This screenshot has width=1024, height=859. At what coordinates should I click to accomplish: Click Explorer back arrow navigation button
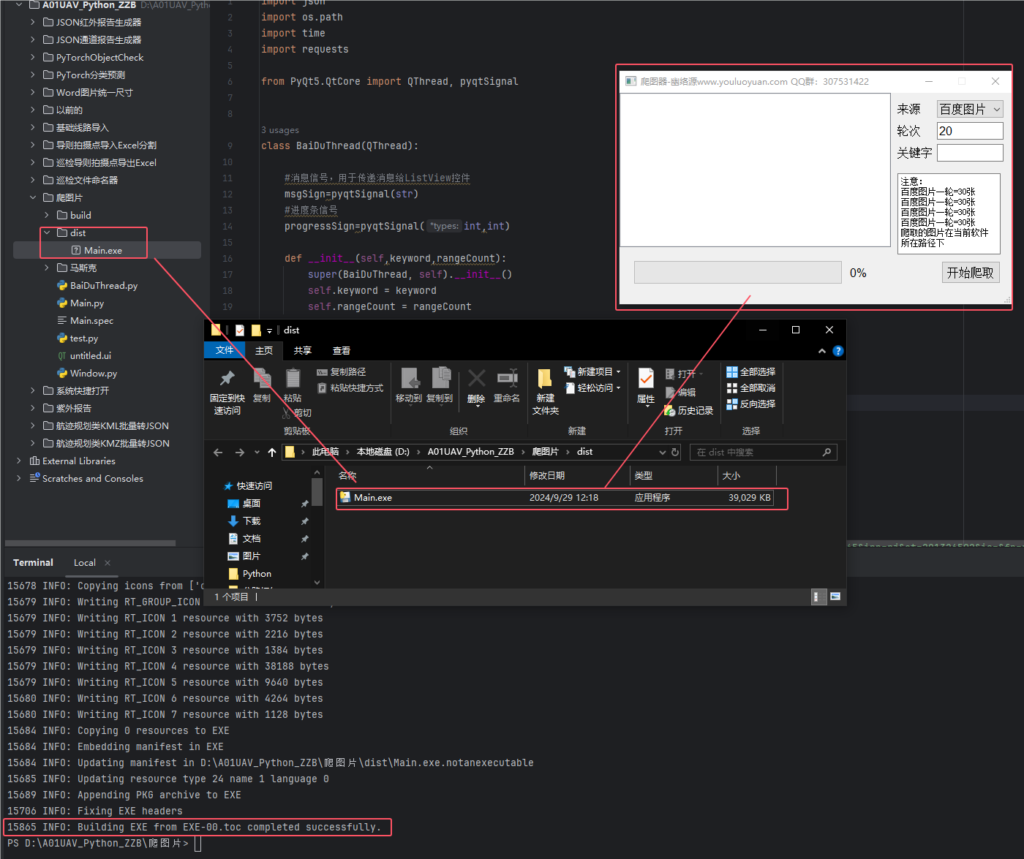point(218,452)
